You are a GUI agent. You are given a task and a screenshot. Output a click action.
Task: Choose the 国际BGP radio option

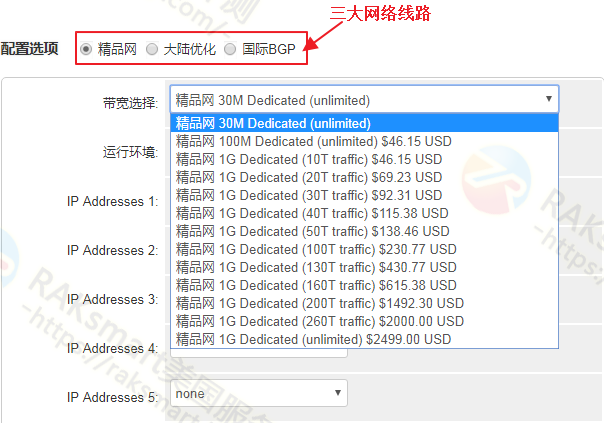(230, 49)
